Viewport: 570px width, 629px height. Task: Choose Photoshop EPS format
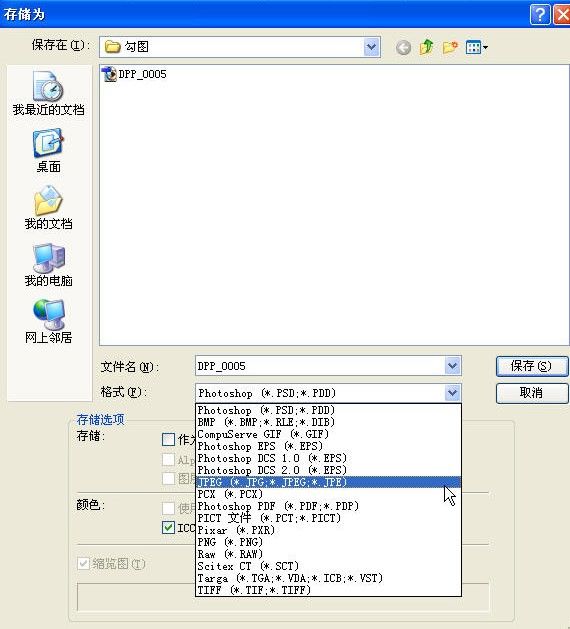328,446
